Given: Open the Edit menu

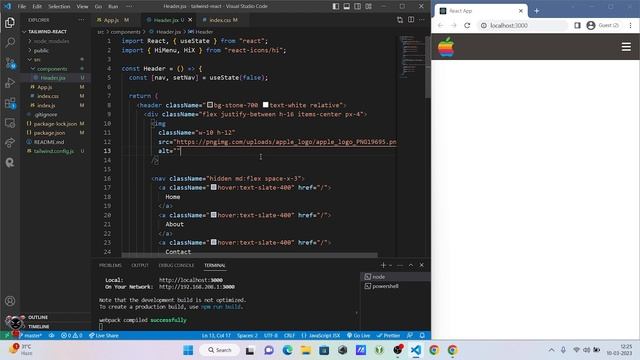Looking at the screenshot, I should click(37, 7).
